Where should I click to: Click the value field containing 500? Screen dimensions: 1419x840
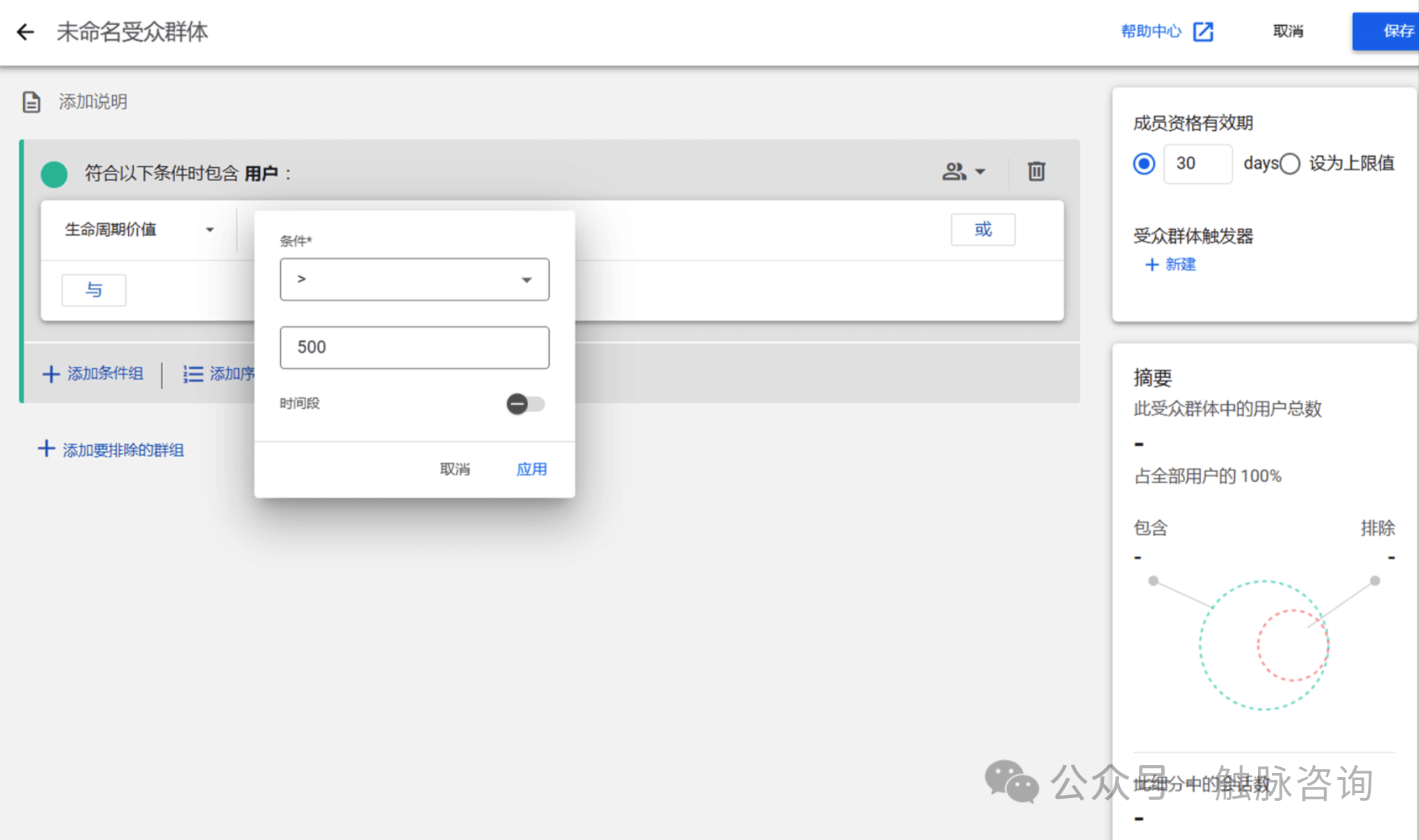coord(415,347)
